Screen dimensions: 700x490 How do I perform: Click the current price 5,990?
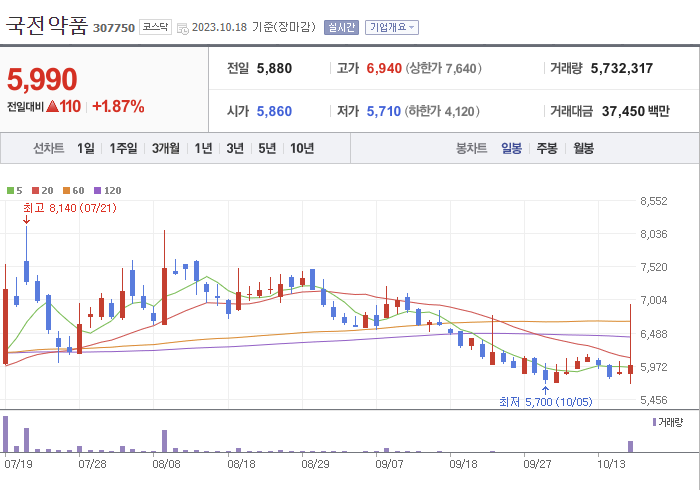pyautogui.click(x=42, y=79)
